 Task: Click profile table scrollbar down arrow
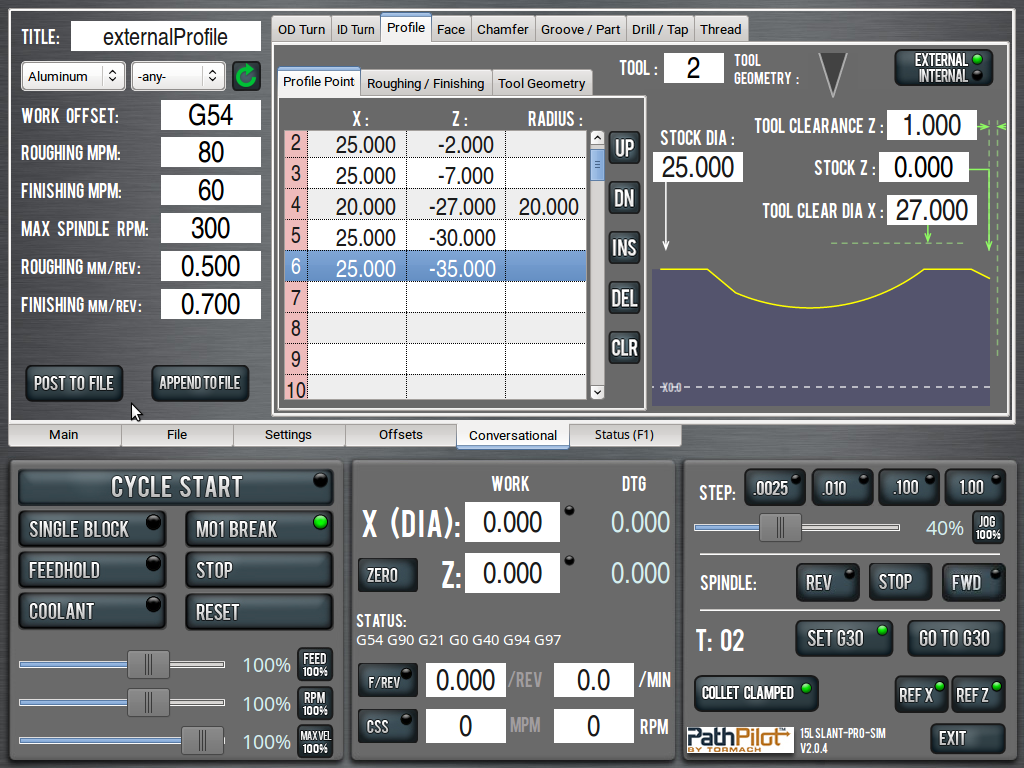[597, 392]
